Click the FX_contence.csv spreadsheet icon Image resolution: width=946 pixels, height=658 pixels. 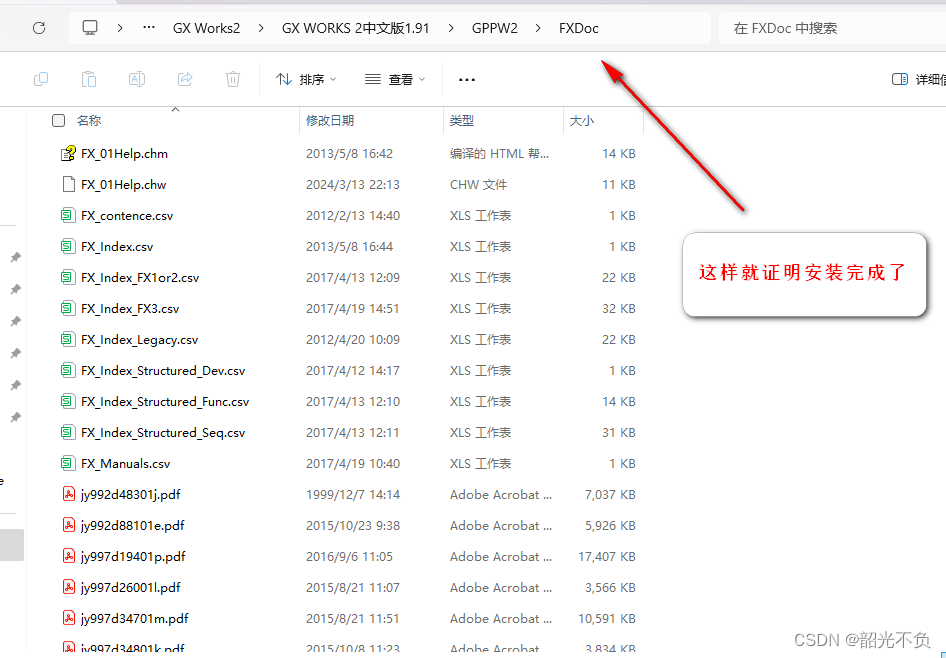(x=68, y=215)
